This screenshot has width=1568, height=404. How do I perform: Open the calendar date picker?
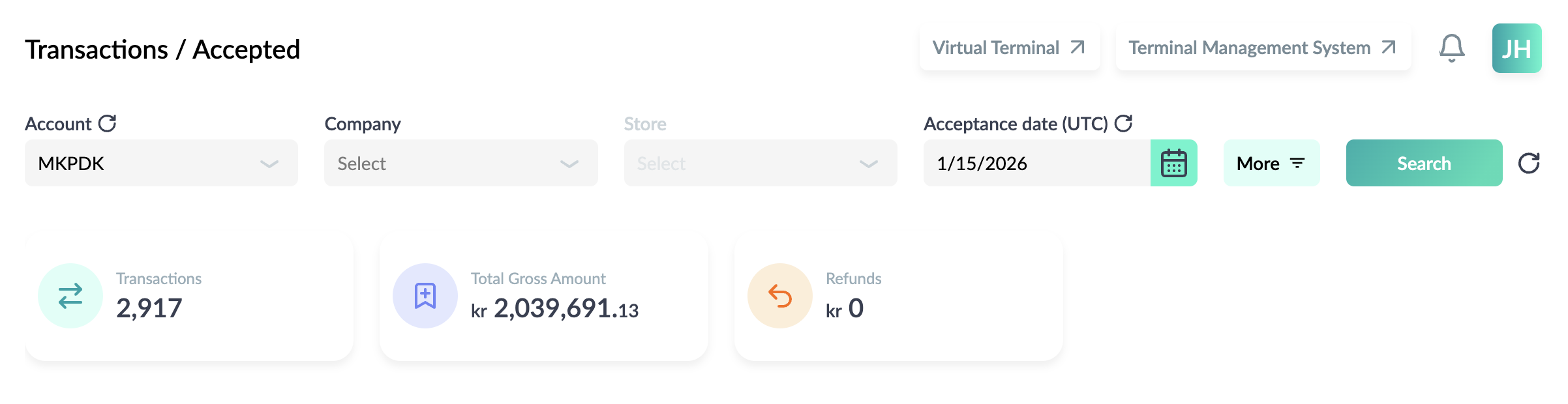[x=1173, y=163]
